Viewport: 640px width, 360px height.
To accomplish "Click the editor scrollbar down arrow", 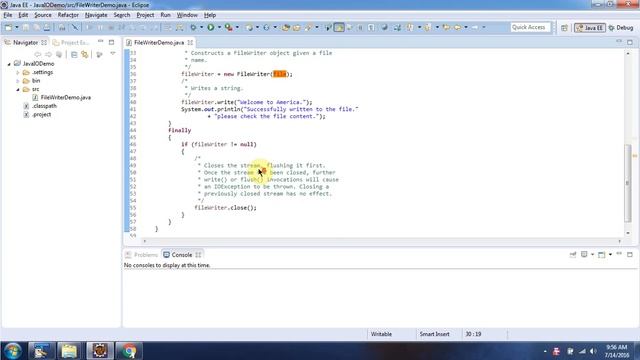I will coord(628,233).
